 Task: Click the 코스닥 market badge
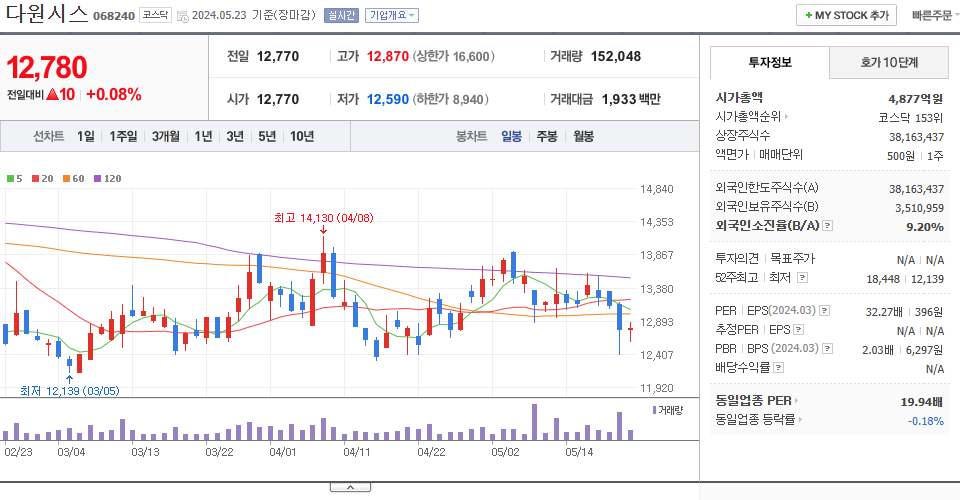156,15
